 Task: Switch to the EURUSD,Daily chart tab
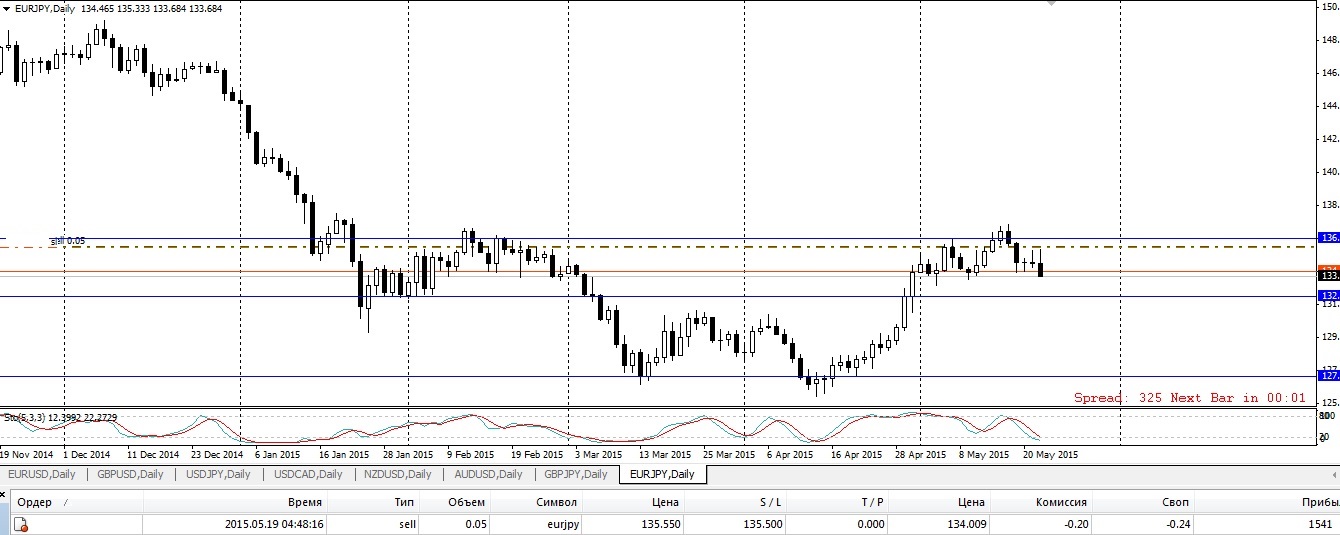point(42,474)
